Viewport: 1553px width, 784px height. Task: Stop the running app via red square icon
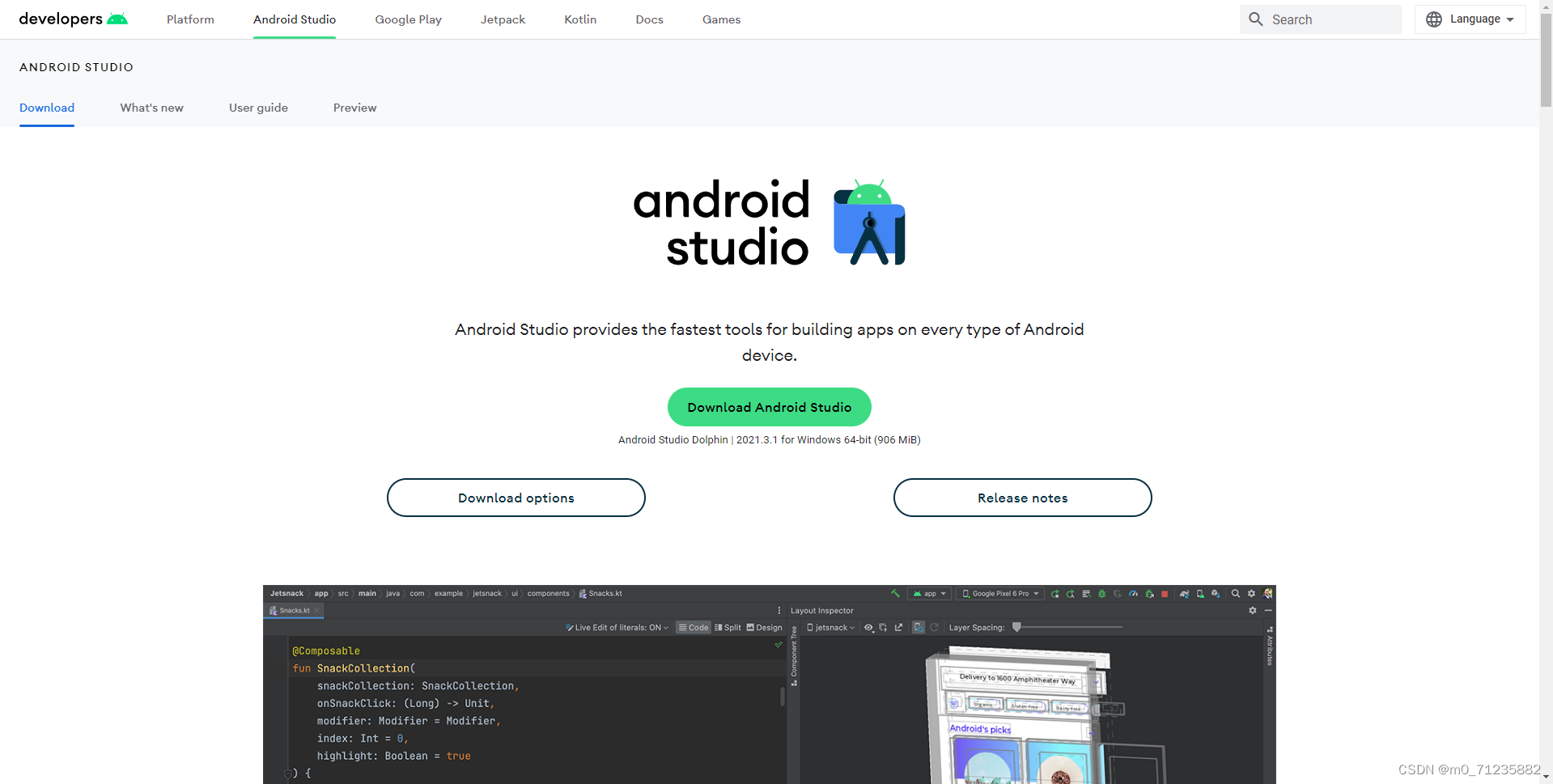coord(1164,593)
